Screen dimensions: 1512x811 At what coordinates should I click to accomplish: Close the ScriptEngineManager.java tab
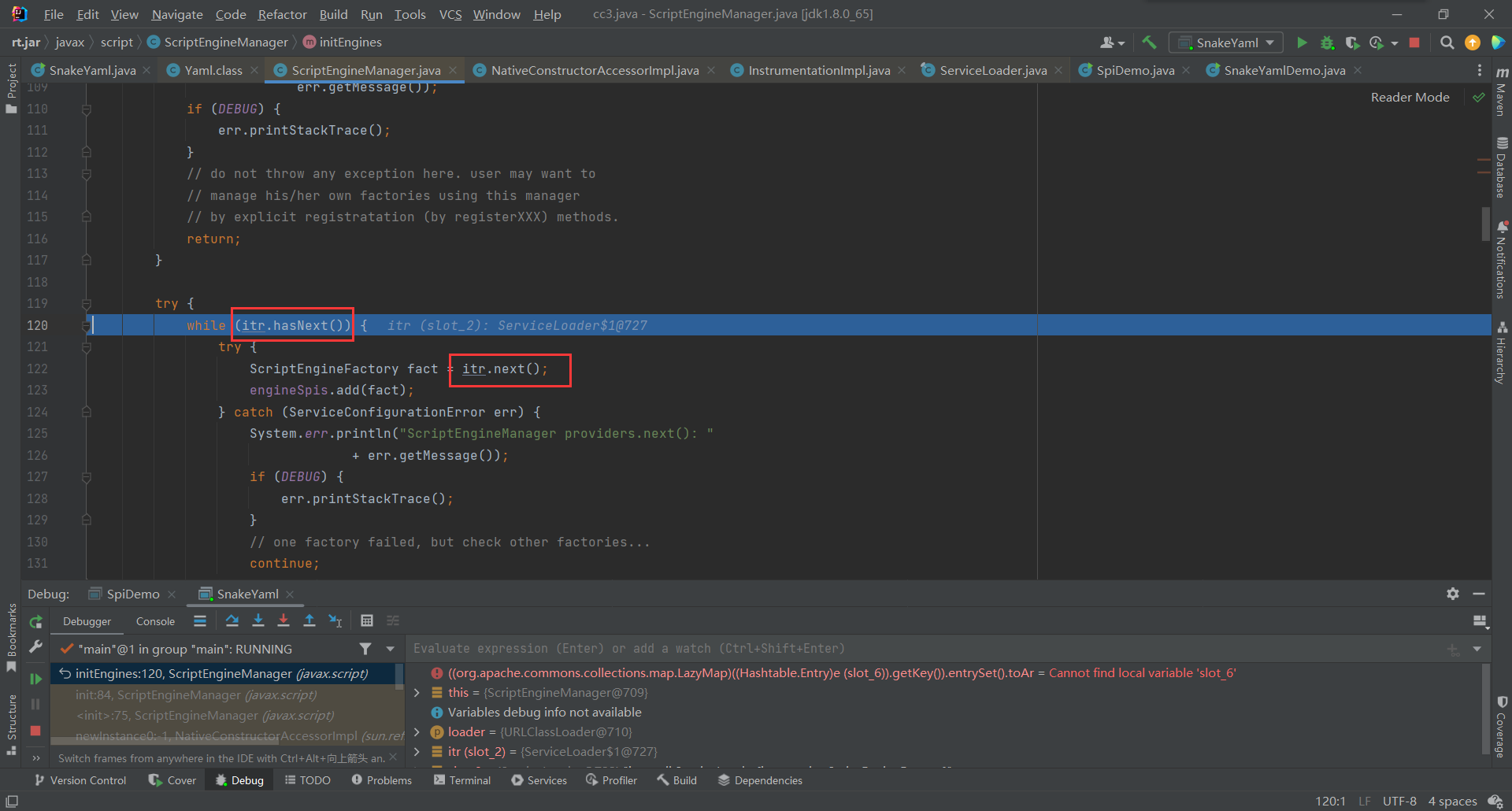pyautogui.click(x=453, y=70)
